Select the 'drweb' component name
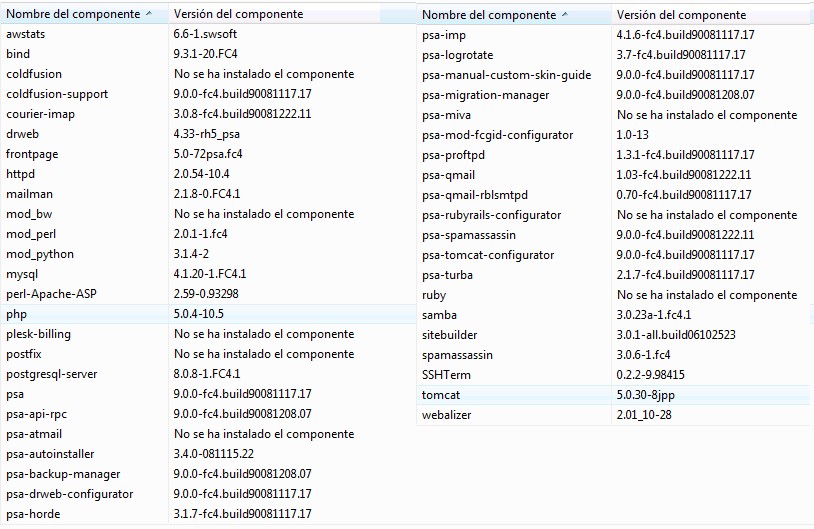 (22, 134)
